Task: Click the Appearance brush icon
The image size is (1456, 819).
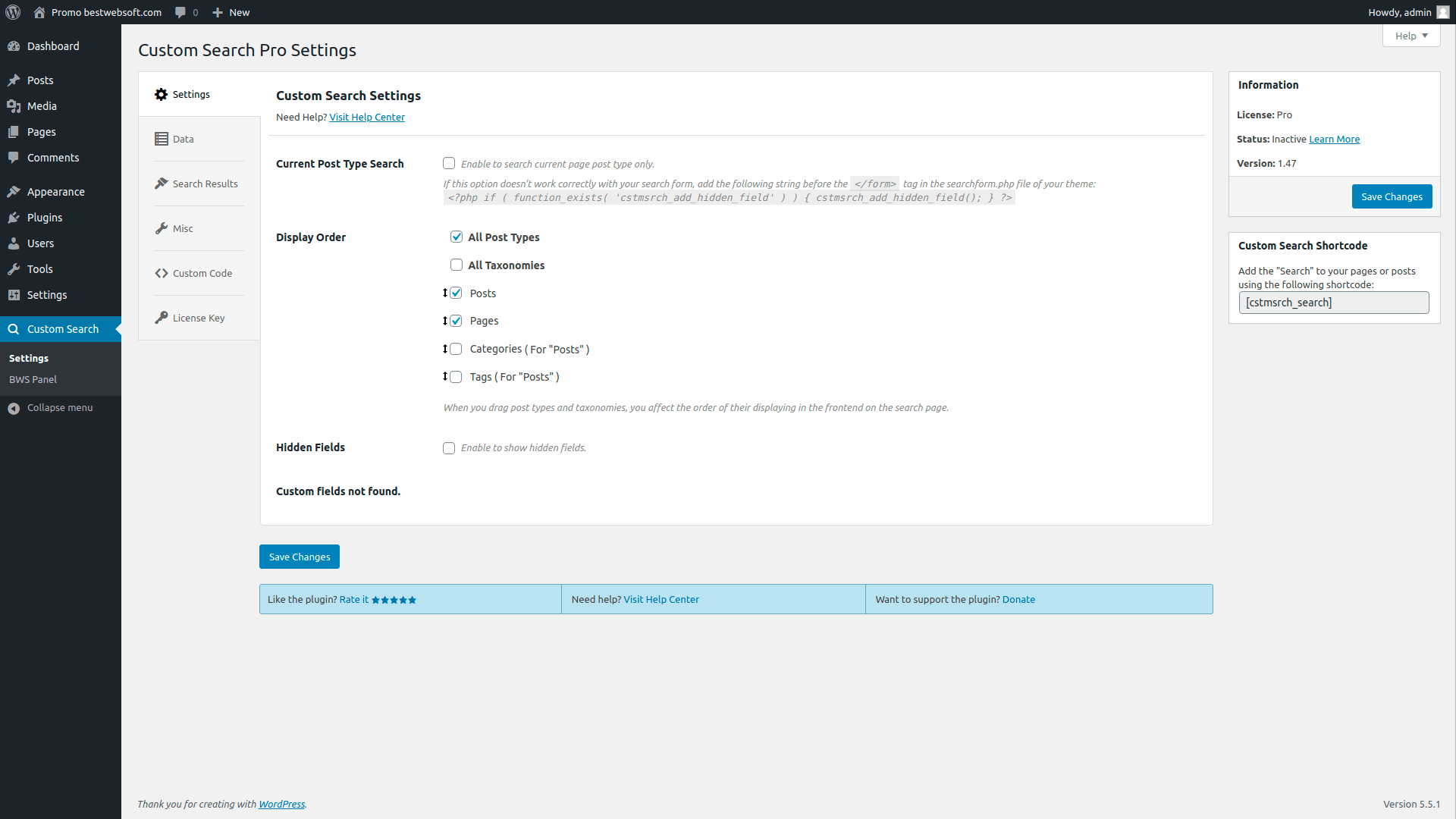Action: pos(14,192)
